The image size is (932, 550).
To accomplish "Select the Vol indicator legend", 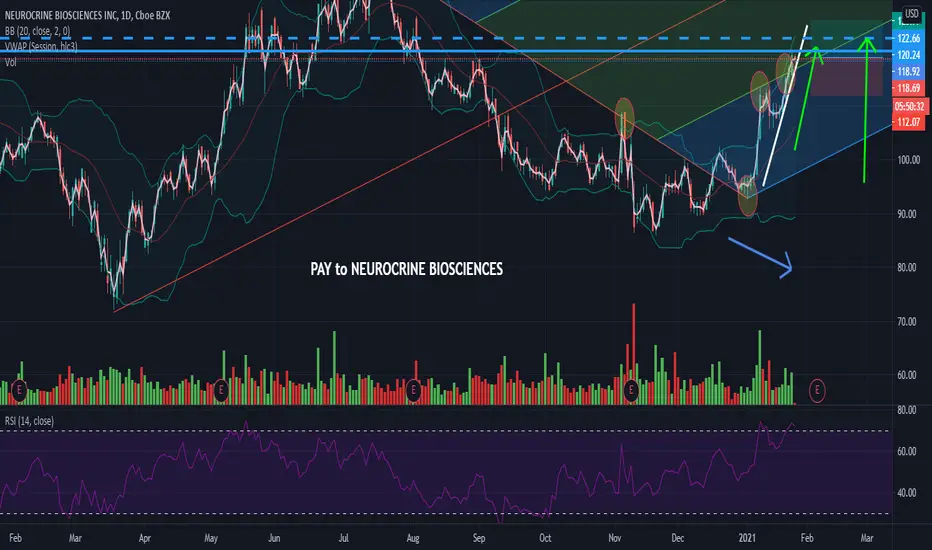I will click(11, 62).
